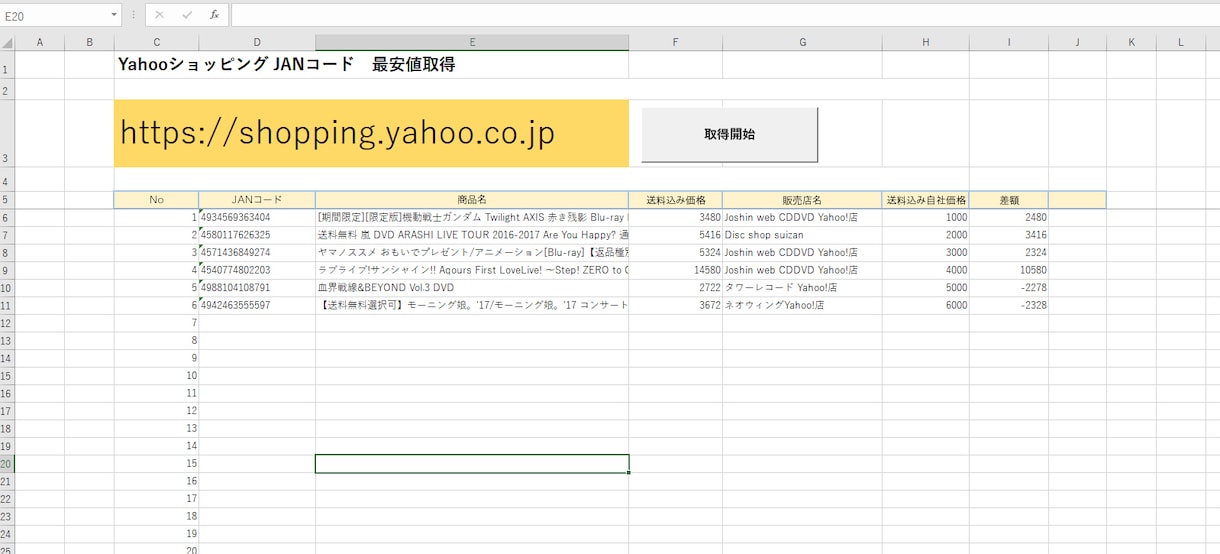Click product name 'ヤマノススメ おもいでプレゼント'
1220x554 pixels.
point(472,252)
